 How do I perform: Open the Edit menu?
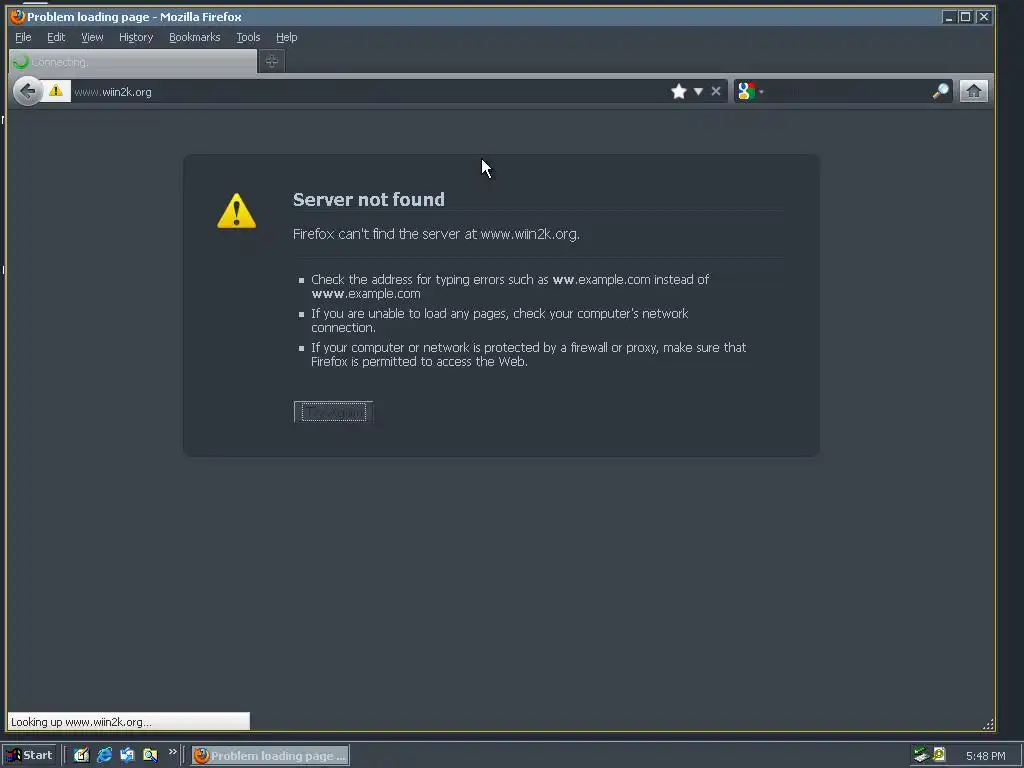click(56, 37)
